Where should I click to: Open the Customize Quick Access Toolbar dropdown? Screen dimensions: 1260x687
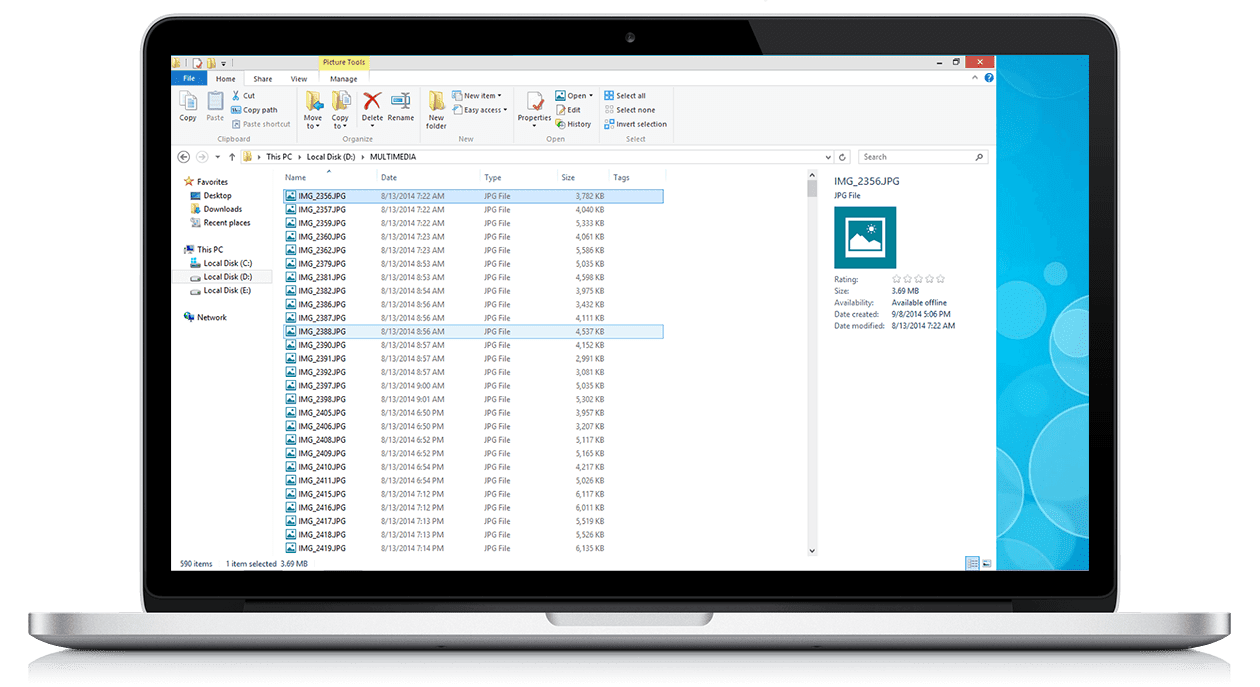[224, 63]
